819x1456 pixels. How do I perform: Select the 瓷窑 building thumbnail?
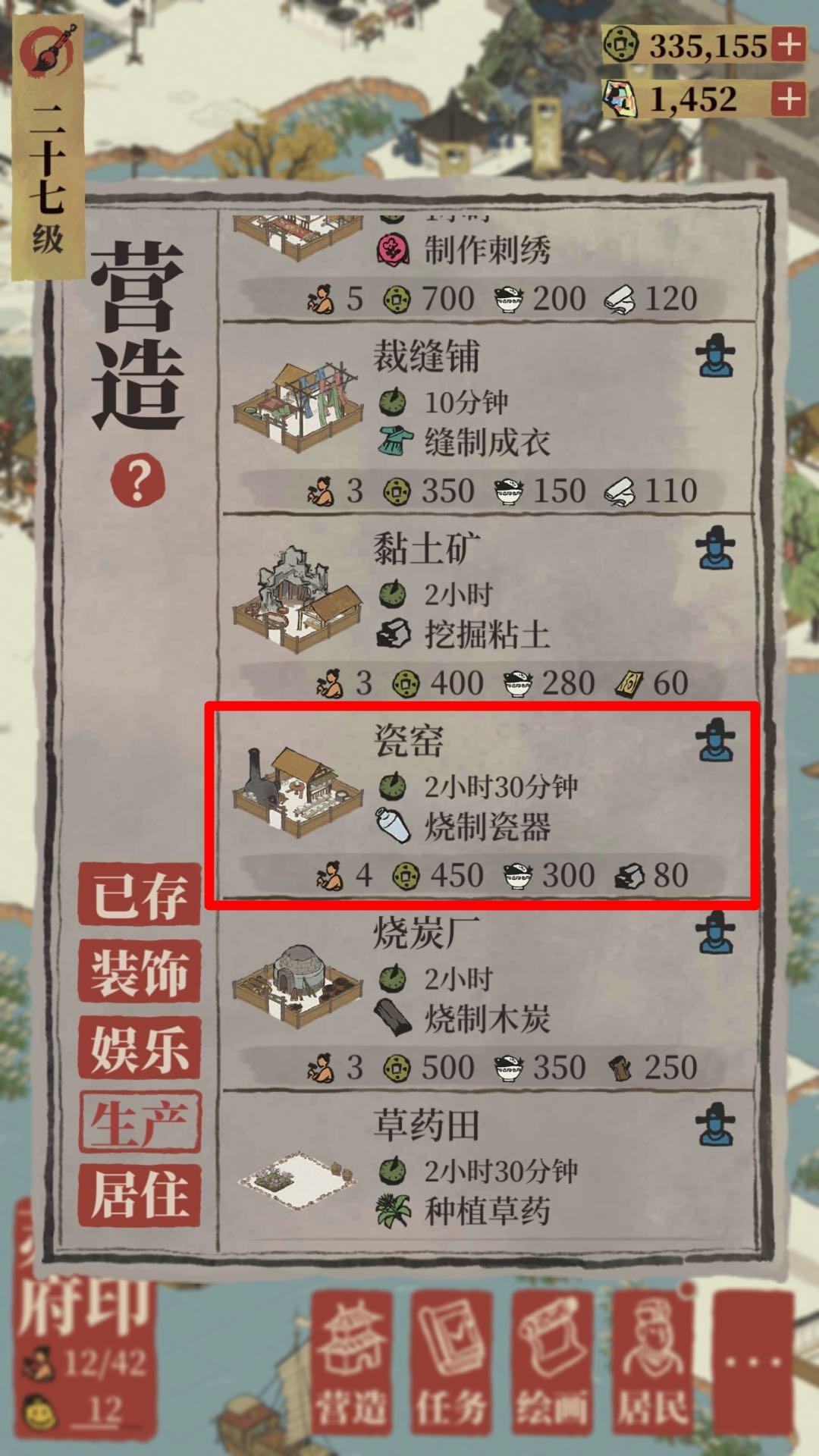[x=299, y=791]
